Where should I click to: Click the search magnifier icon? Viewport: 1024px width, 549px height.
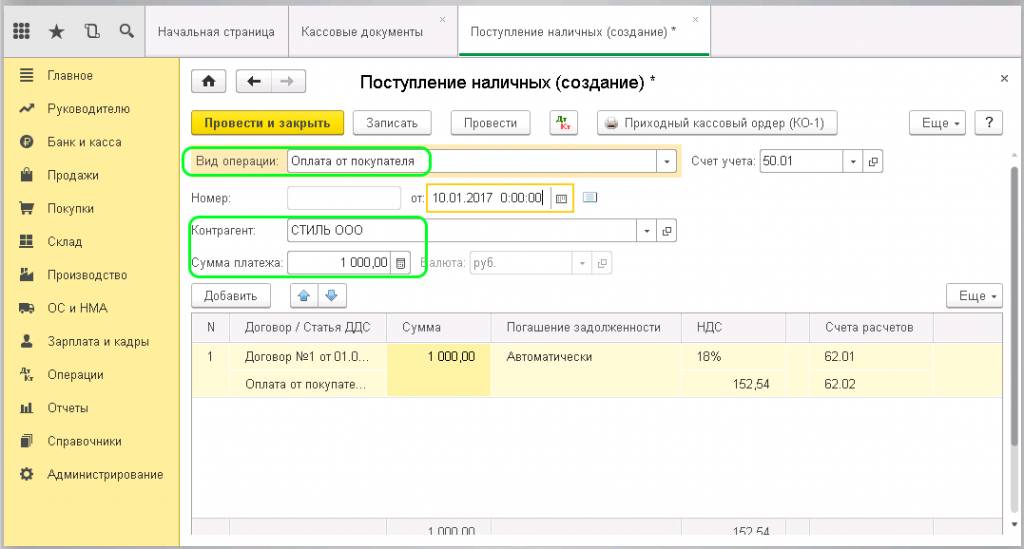(x=127, y=31)
